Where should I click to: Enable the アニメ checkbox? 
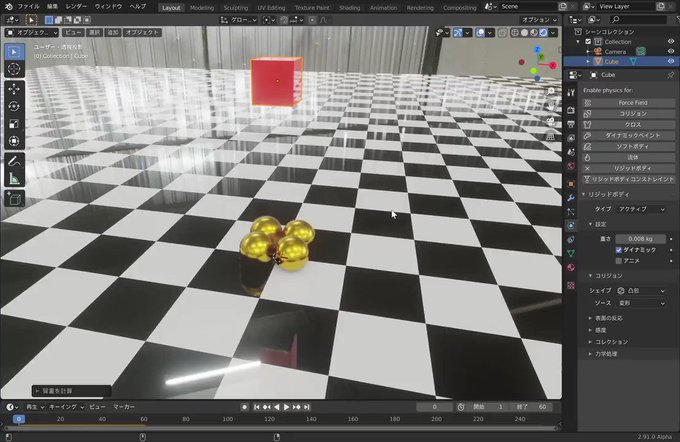(619, 261)
